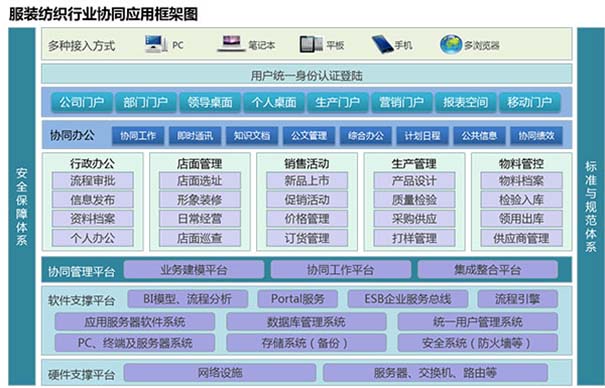Switch to the 移动门户 portal tab
Image resolution: width=605 pixels, height=388 pixels.
[x=530, y=102]
